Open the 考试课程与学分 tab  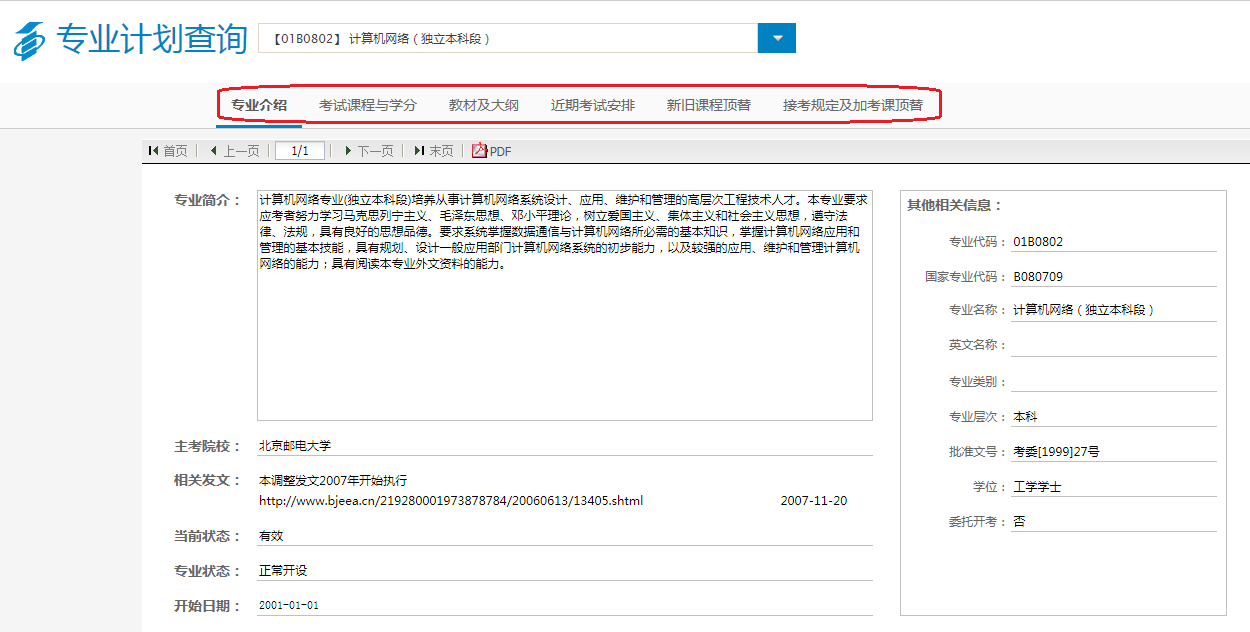[367, 105]
